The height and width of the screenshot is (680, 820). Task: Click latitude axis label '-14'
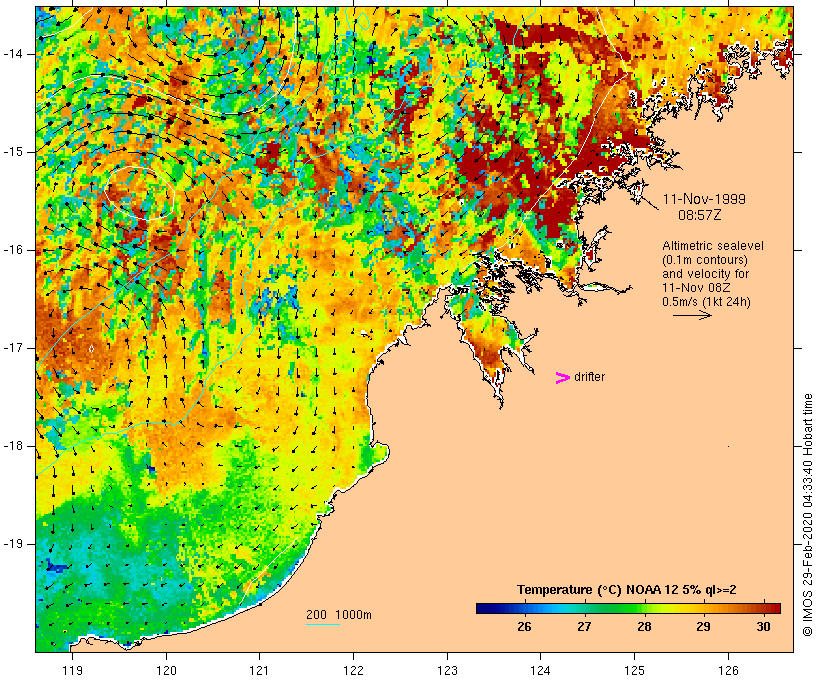click(12, 54)
